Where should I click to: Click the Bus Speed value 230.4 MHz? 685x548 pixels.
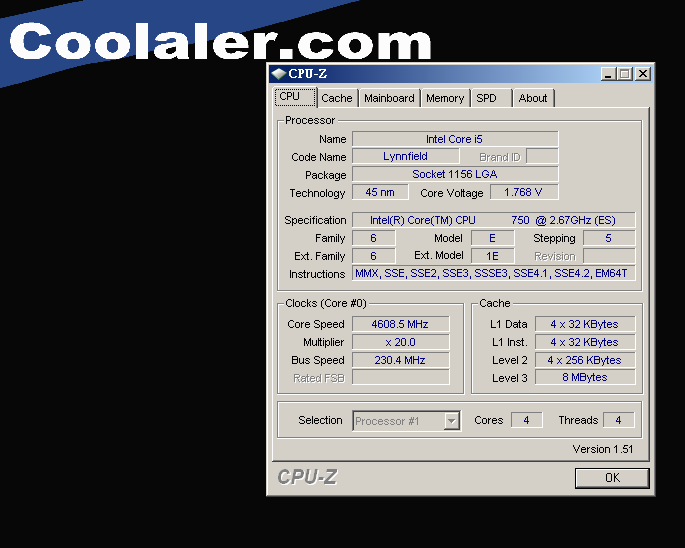point(400,360)
